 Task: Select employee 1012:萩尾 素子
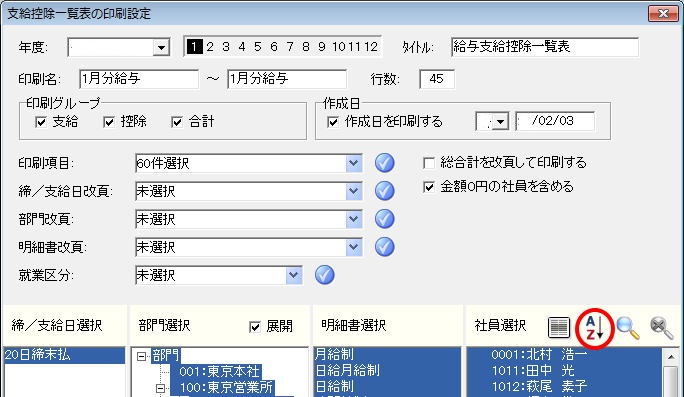[564, 387]
